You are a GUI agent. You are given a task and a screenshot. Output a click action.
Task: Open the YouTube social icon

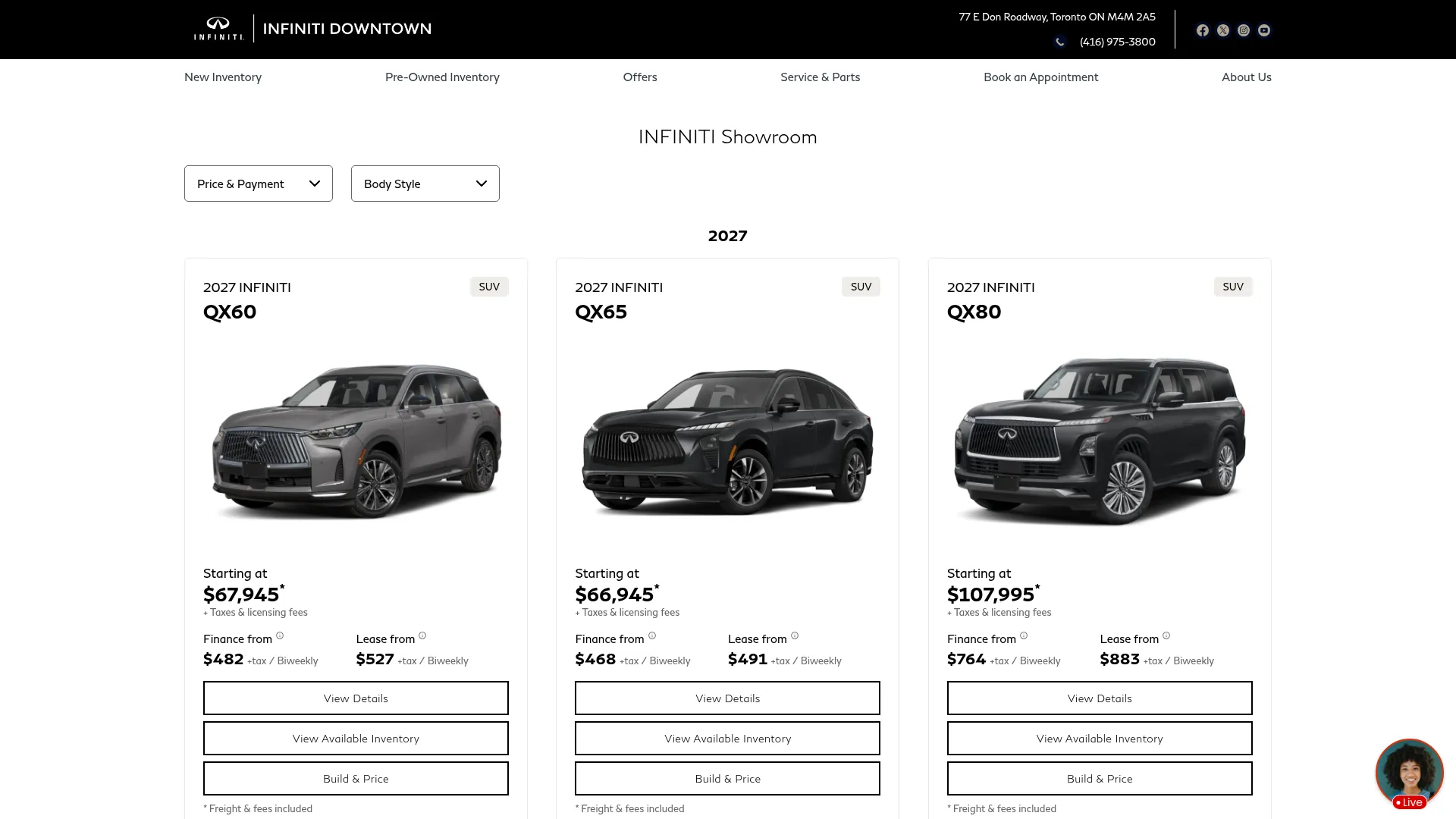1264,30
